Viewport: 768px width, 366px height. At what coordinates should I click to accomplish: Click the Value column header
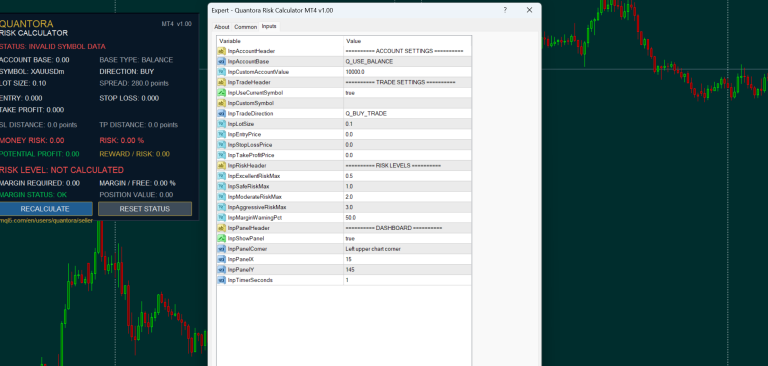pos(408,41)
